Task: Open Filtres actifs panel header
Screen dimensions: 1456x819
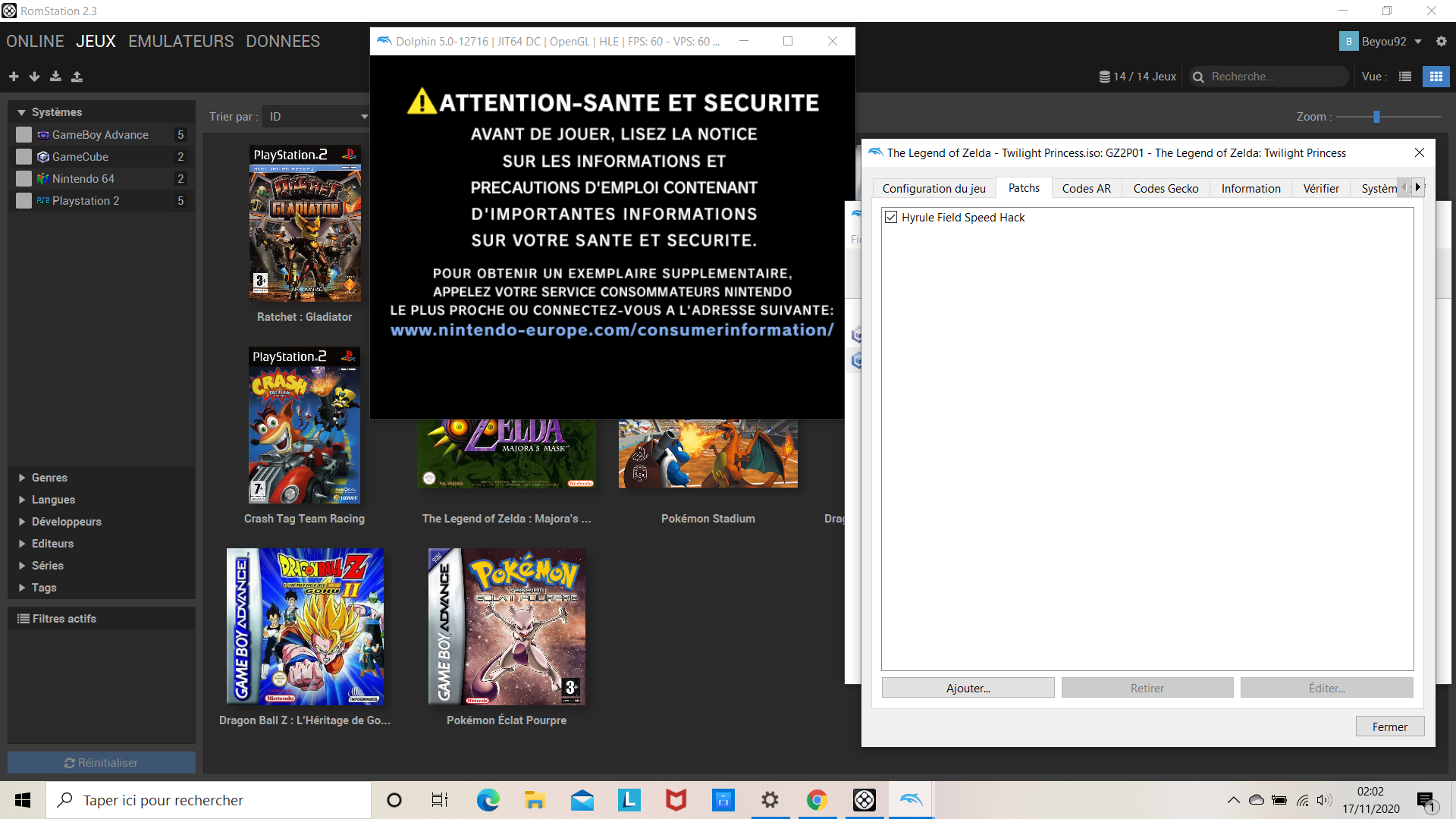Action: coord(102,619)
